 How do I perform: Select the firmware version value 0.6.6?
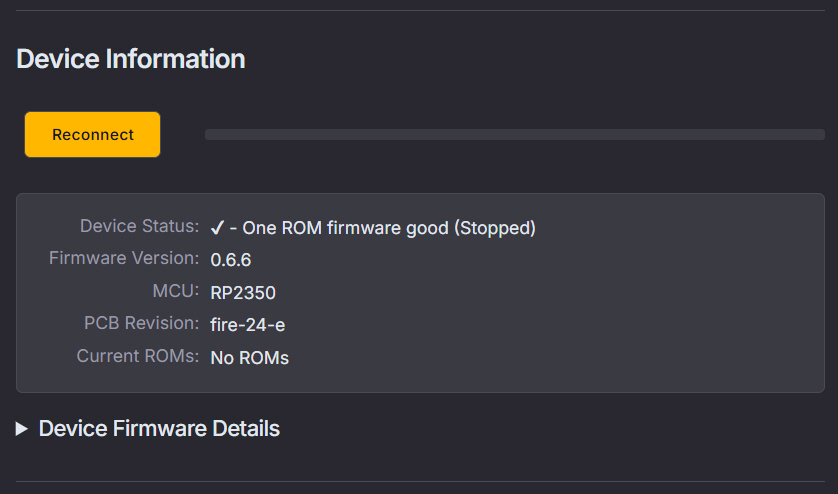click(x=230, y=260)
